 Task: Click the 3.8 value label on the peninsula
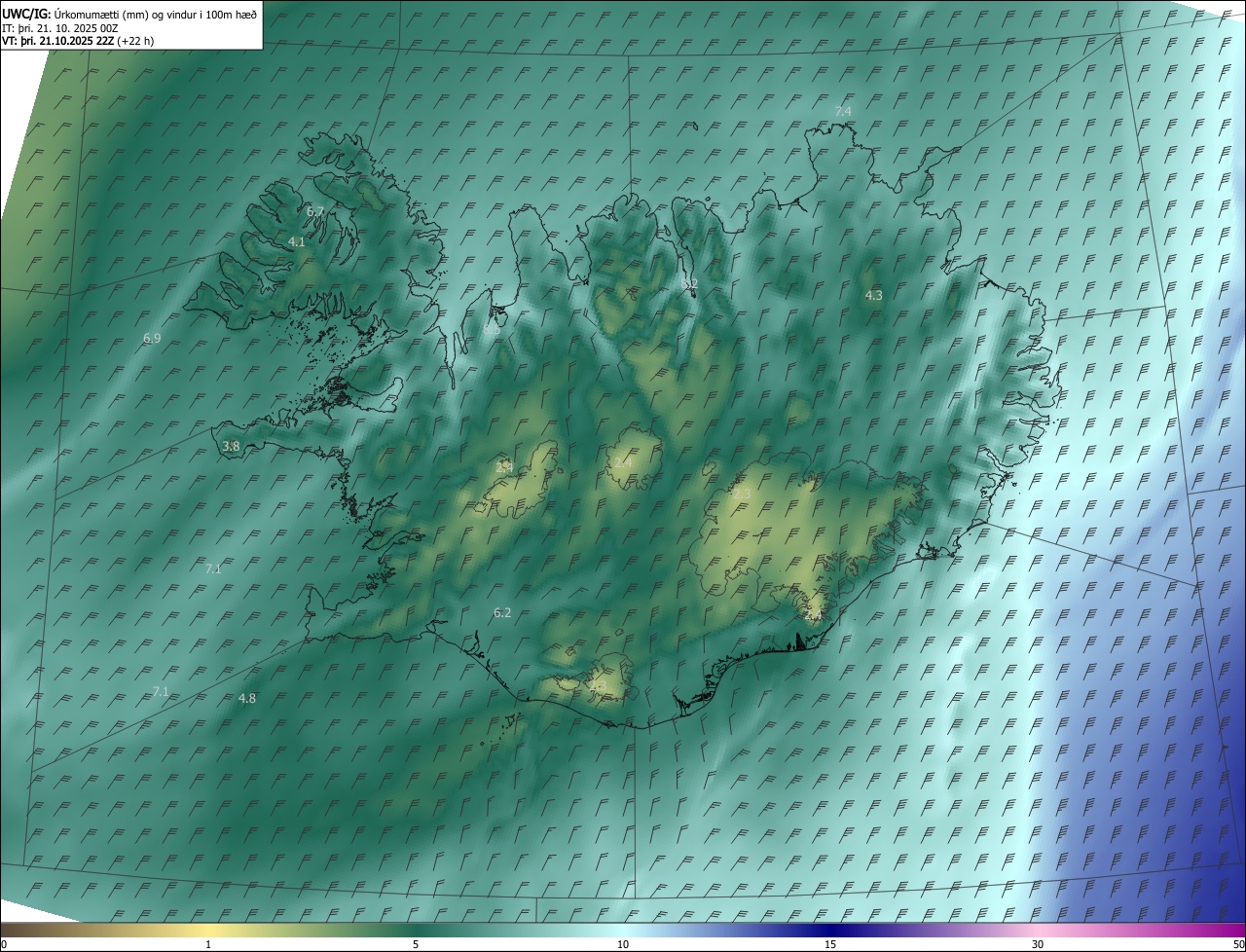[231, 446]
